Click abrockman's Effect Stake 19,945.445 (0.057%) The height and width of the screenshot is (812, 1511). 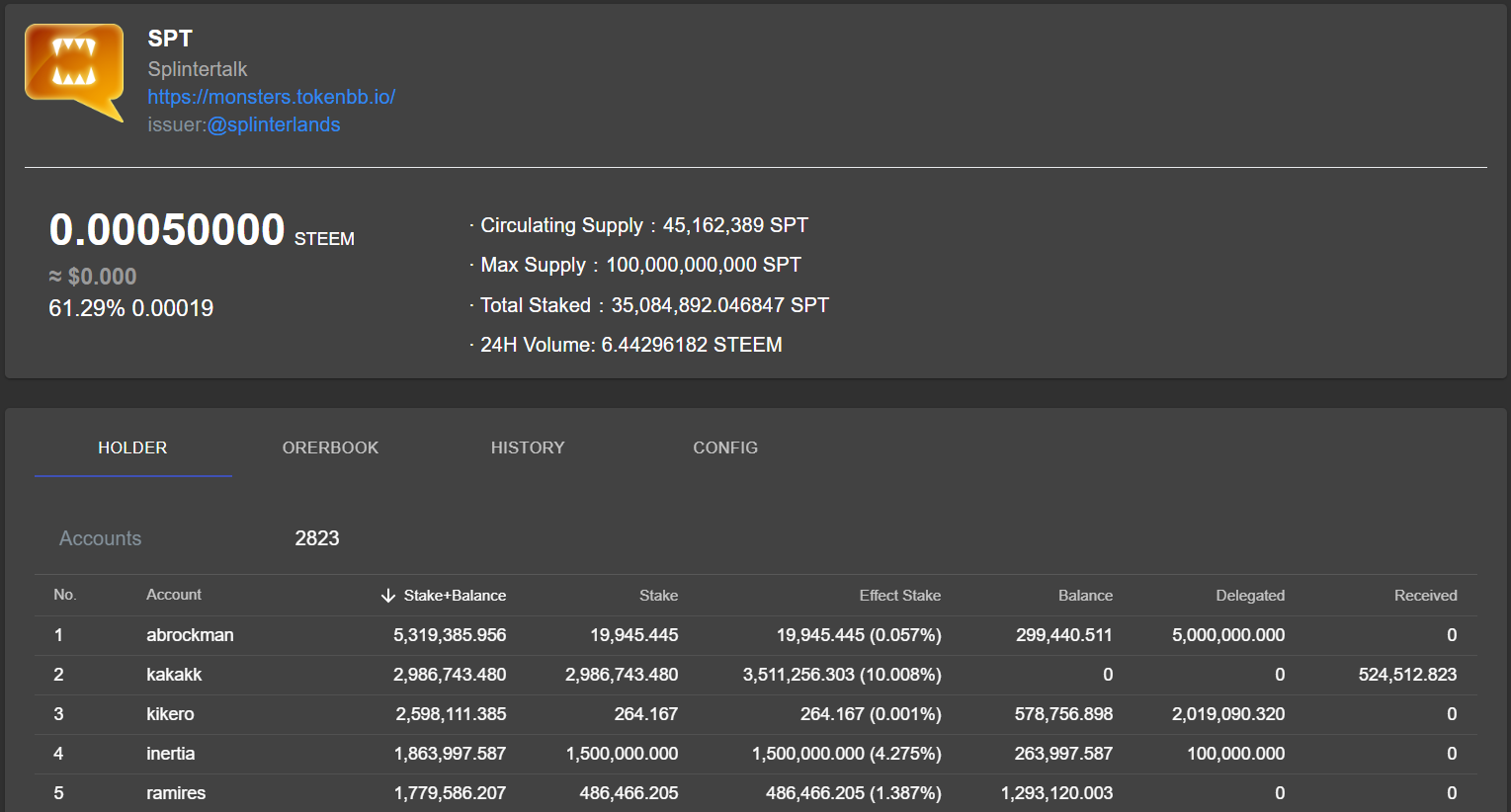(x=859, y=635)
